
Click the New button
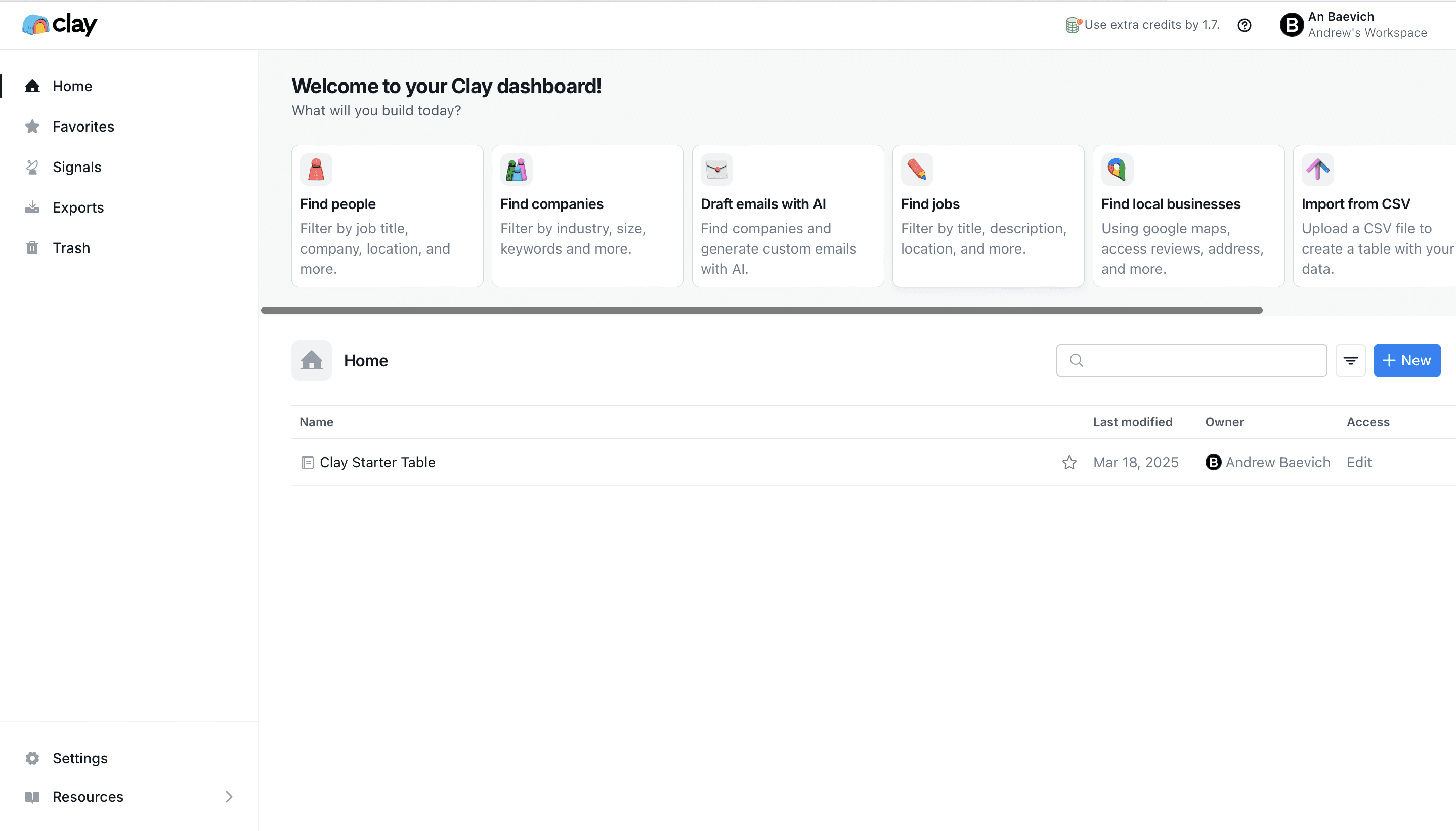coord(1406,360)
